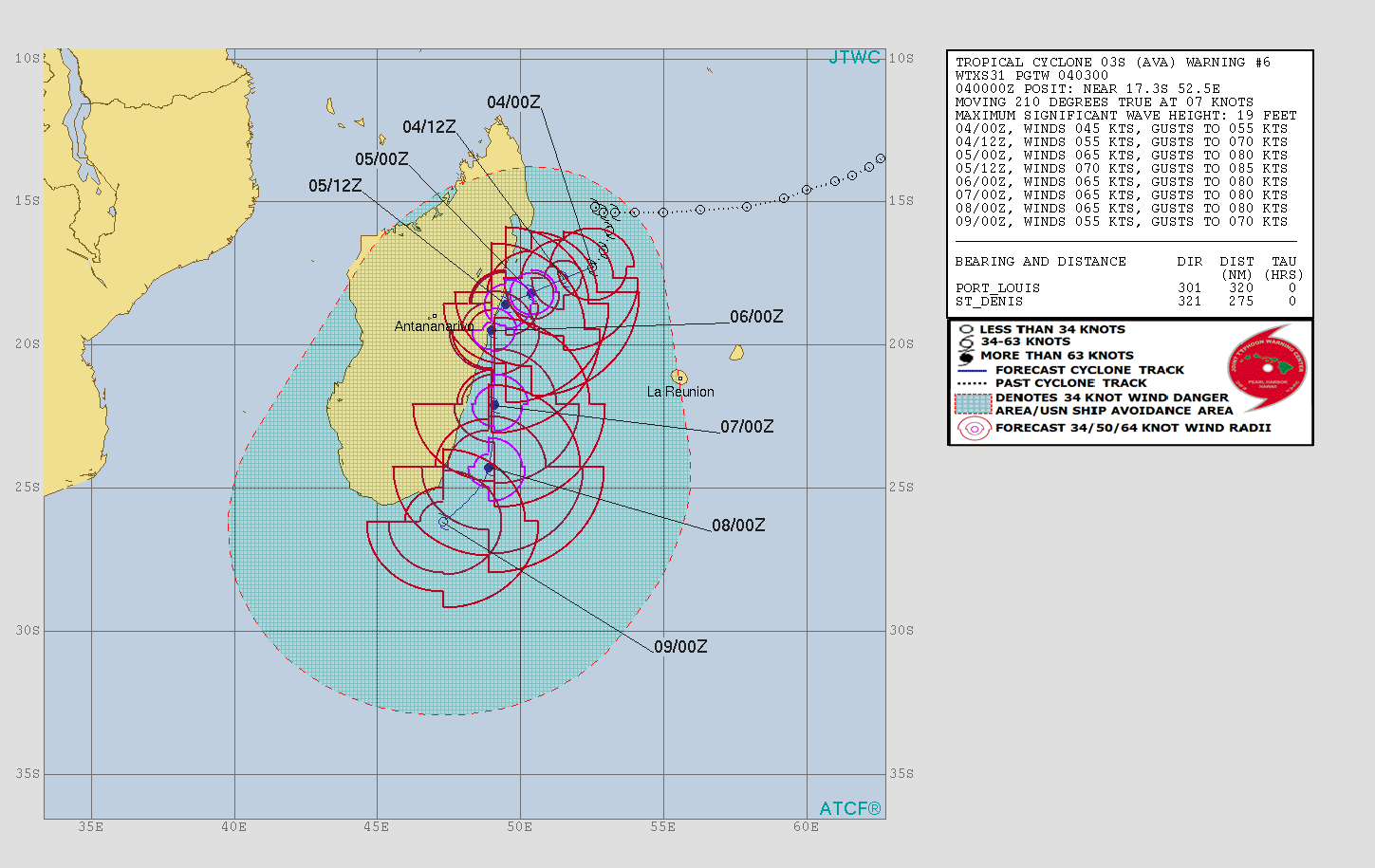Click the forecast wind radii legend symbol
This screenshot has height=868, width=1375.
[974, 429]
